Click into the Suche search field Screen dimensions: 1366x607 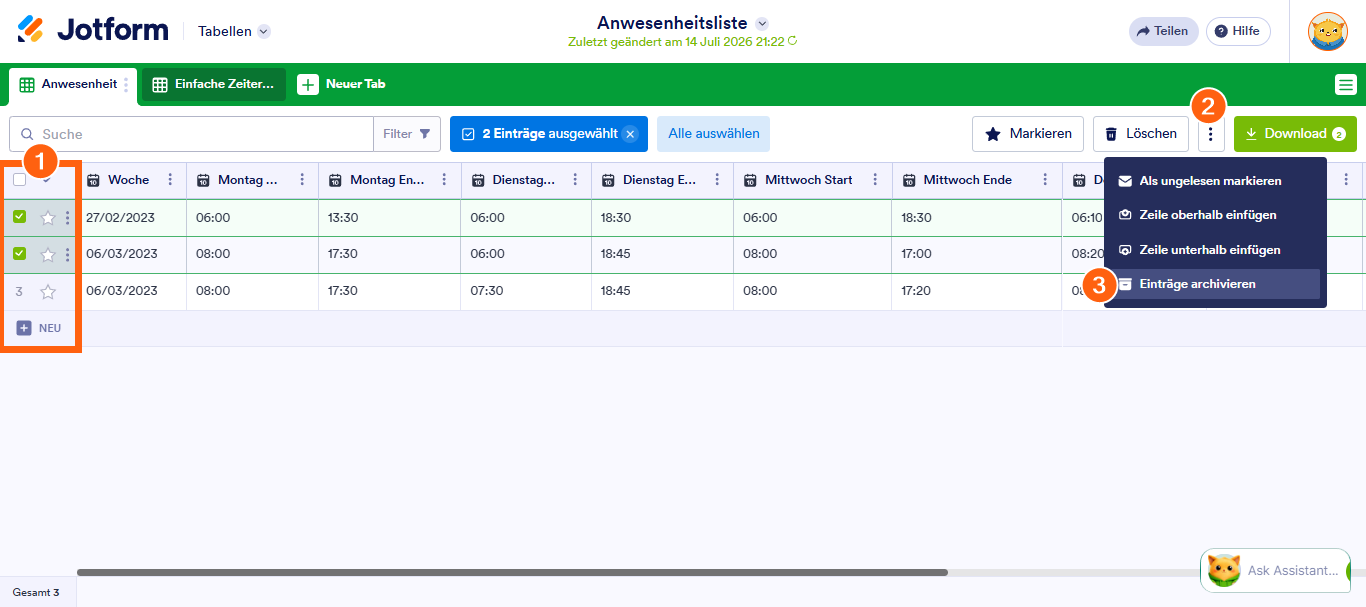tap(191, 134)
